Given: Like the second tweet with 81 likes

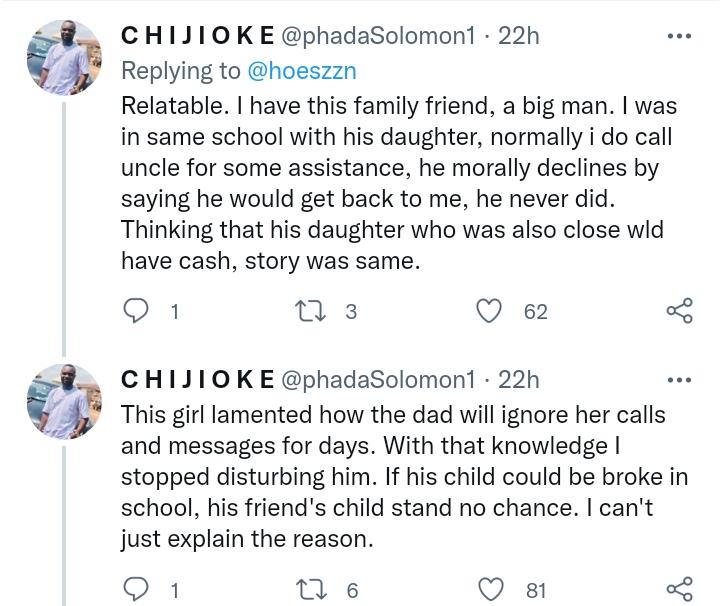Looking at the screenshot, I should coord(491,589).
